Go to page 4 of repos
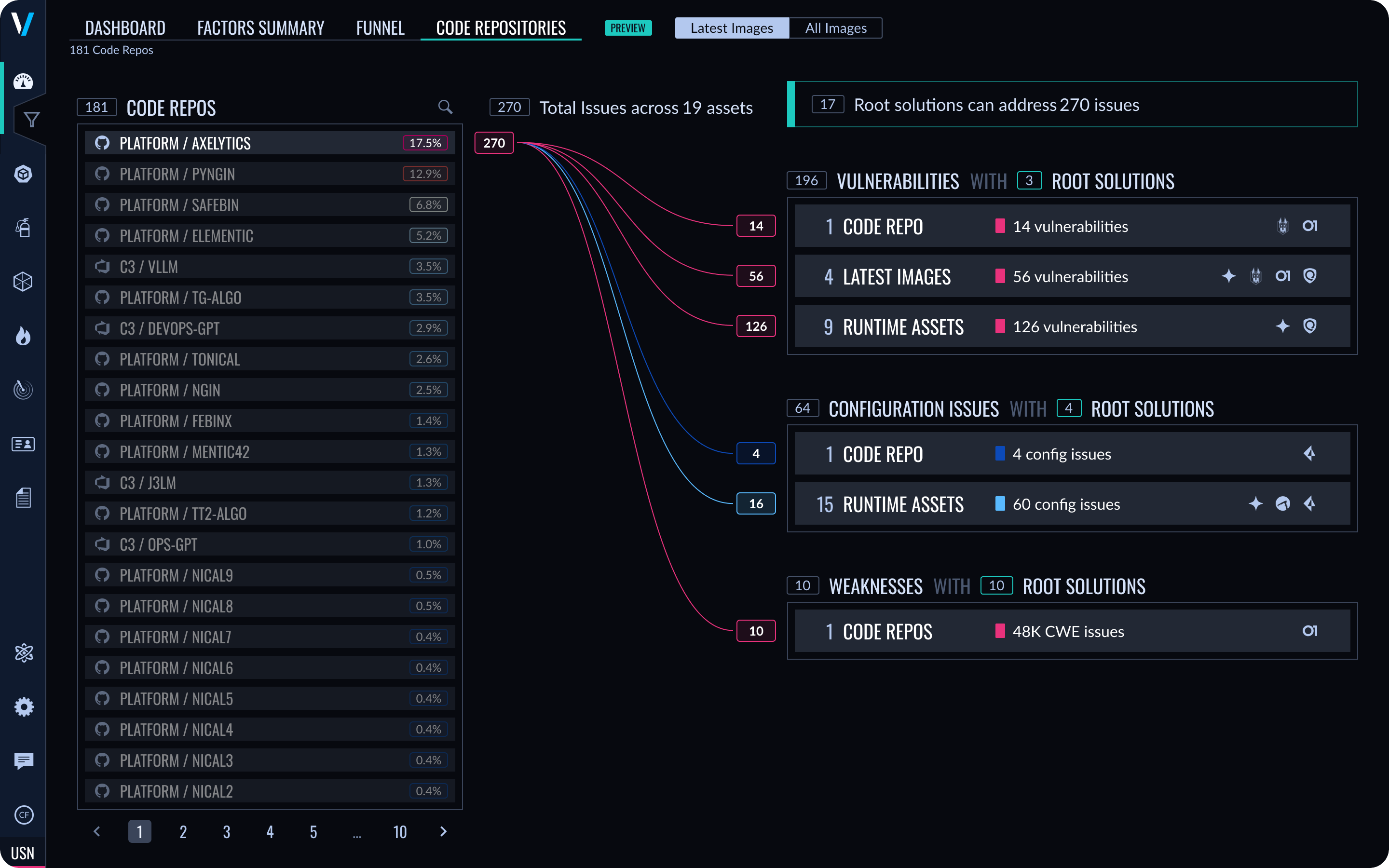The width and height of the screenshot is (1389, 868). 270,831
